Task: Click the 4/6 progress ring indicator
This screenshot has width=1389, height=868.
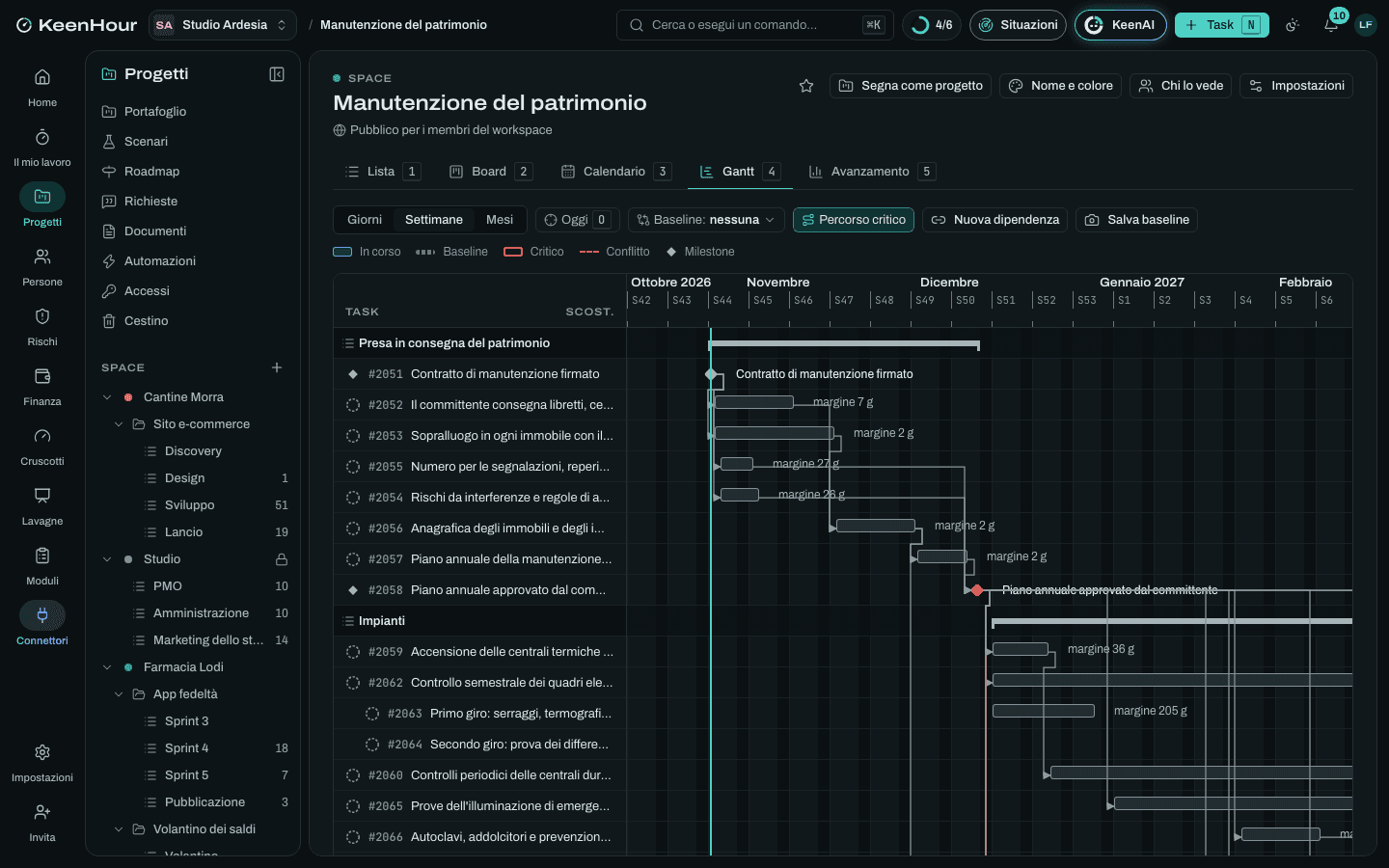Action: [x=931, y=25]
